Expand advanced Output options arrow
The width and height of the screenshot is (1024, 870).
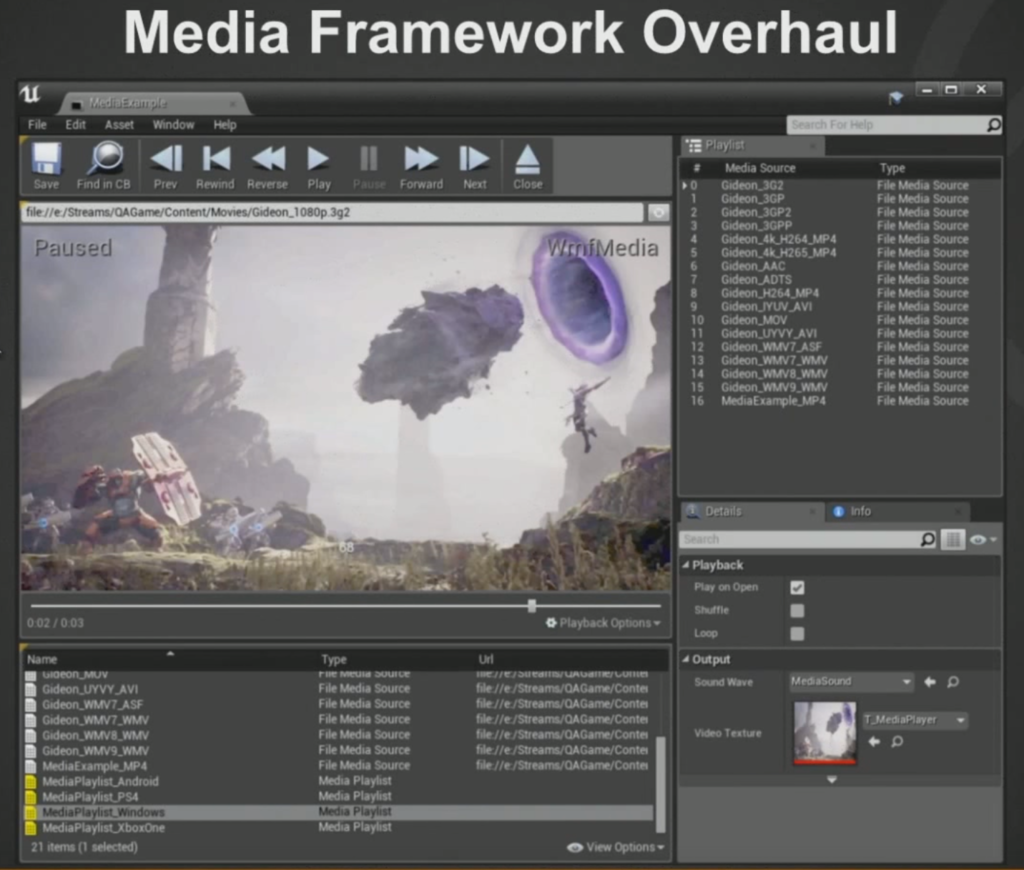coord(831,779)
